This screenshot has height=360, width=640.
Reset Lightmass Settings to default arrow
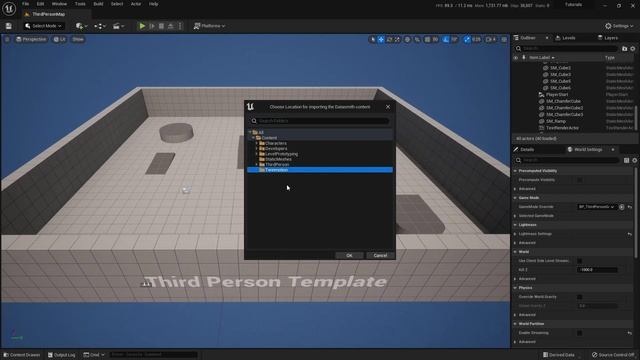pos(630,234)
